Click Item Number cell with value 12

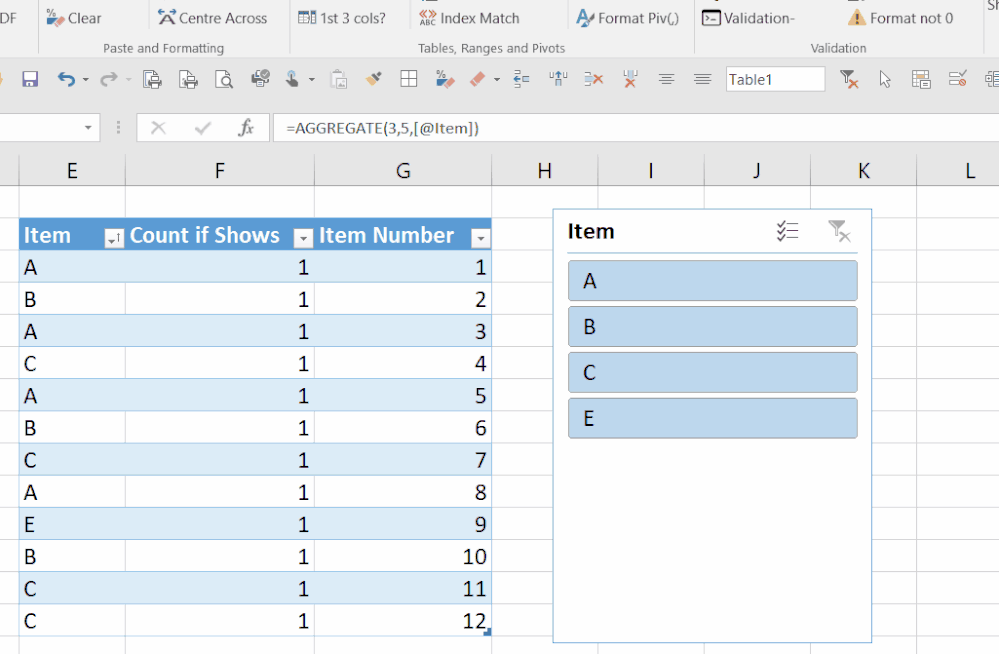(x=403, y=620)
